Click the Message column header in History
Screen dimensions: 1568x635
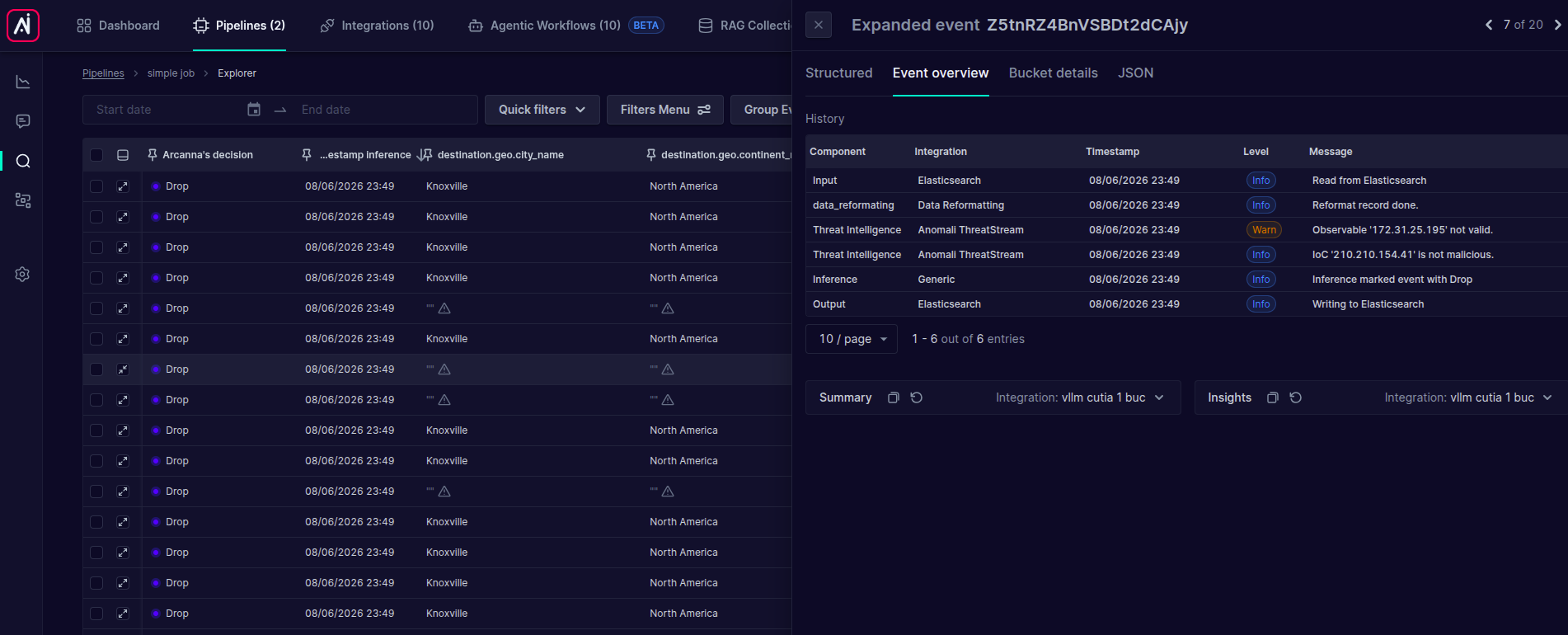pos(1331,152)
